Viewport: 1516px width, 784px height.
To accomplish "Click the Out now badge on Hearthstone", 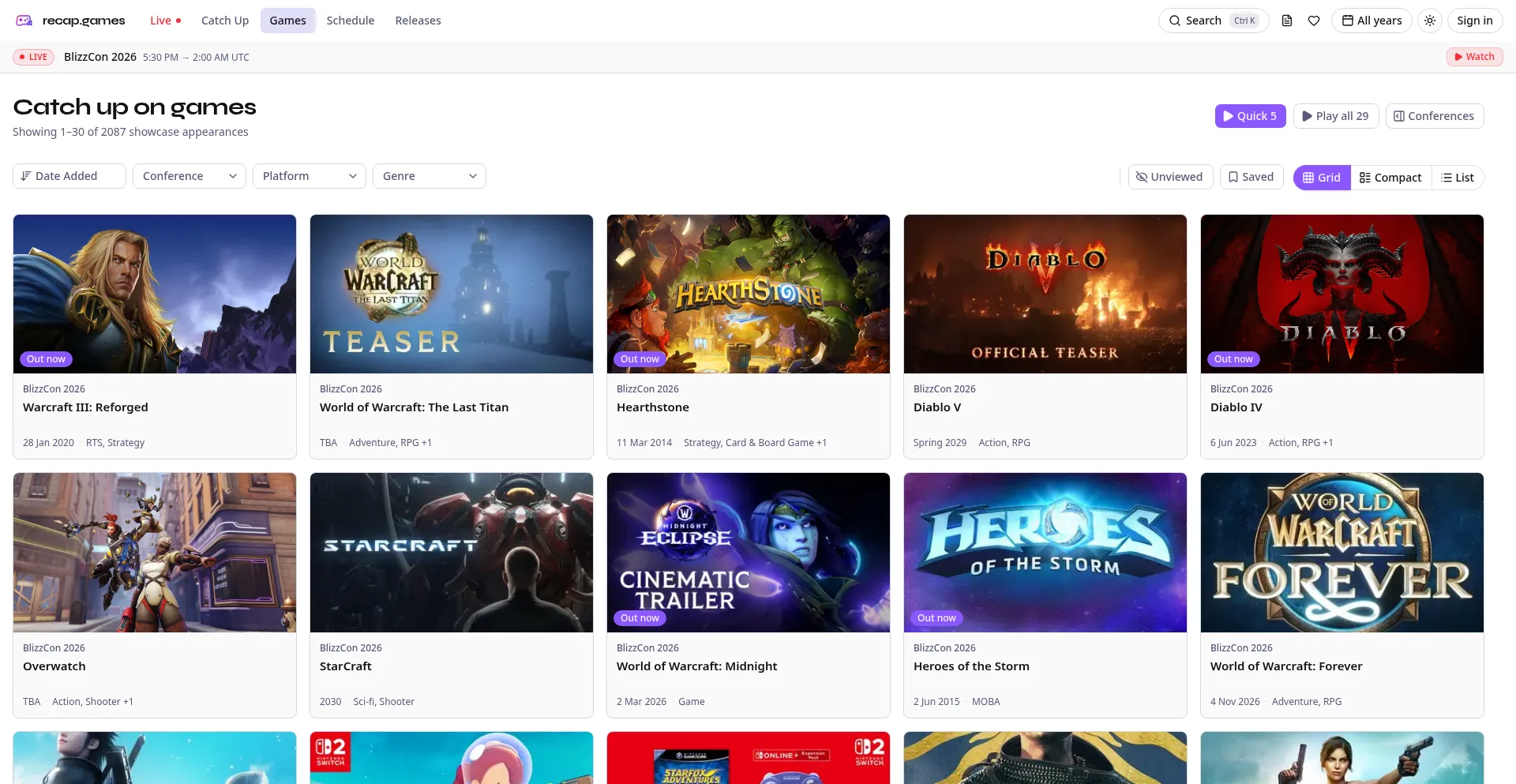I will [x=640, y=359].
